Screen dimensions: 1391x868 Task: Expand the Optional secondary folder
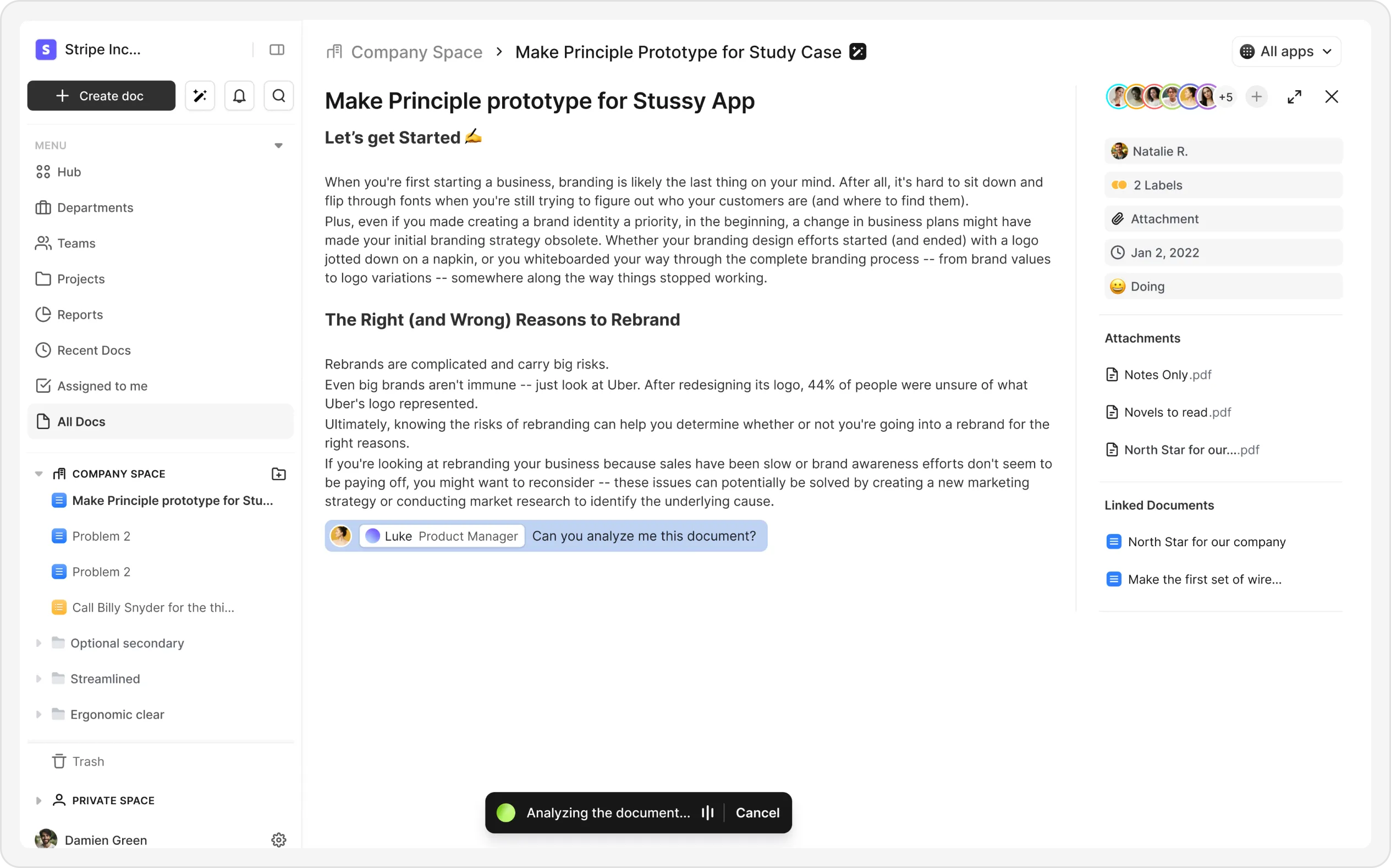click(x=39, y=643)
